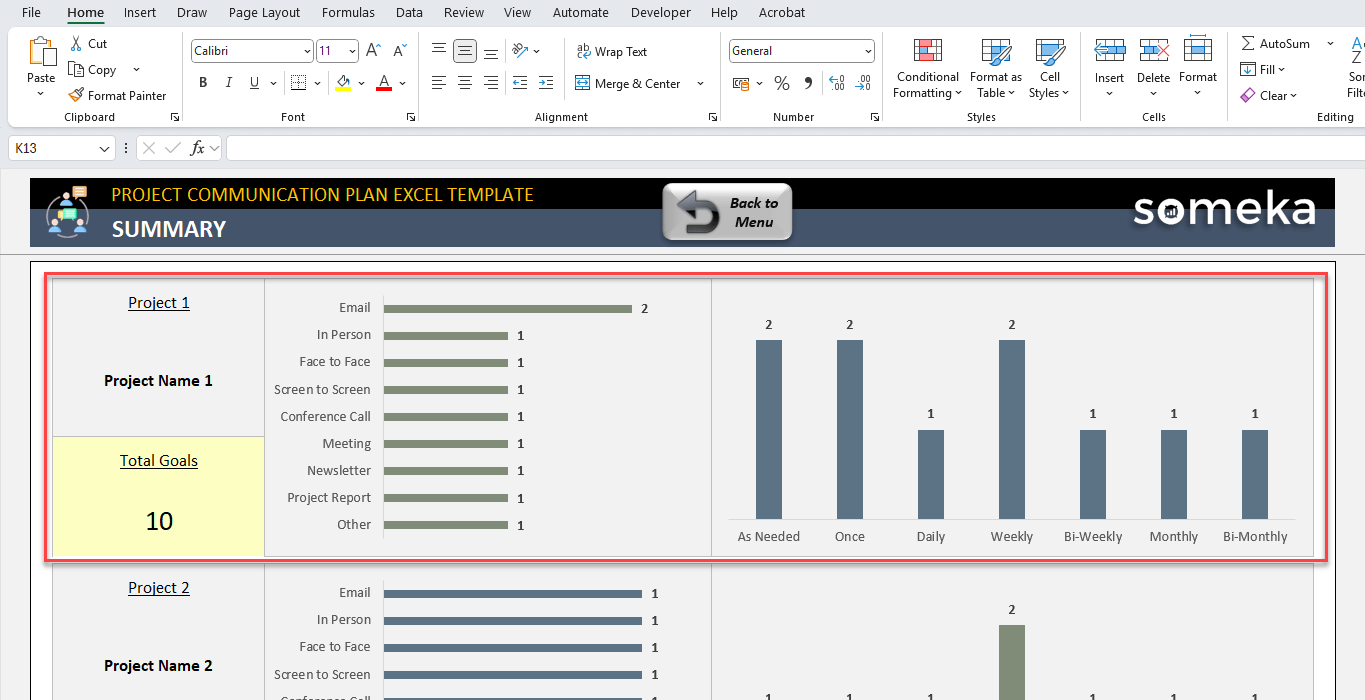Viewport: 1365px width, 700px height.
Task: Open the Developer tab
Action: pyautogui.click(x=660, y=13)
